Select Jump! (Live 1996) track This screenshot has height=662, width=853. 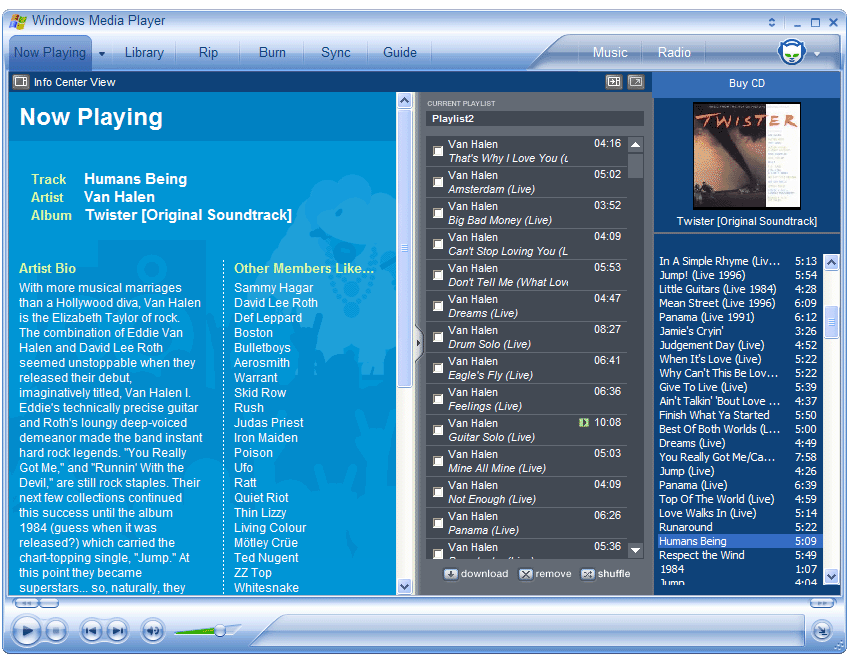tap(738, 275)
